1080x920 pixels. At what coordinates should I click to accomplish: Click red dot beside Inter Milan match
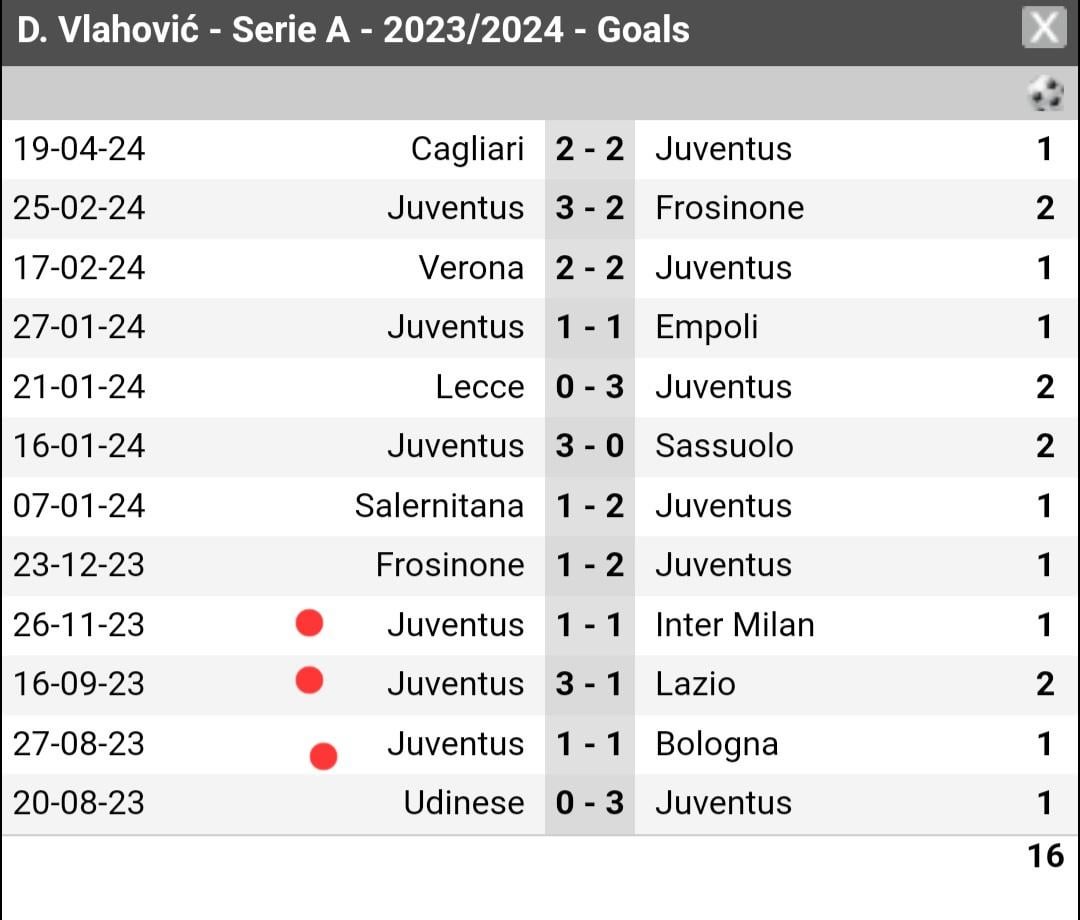309,623
